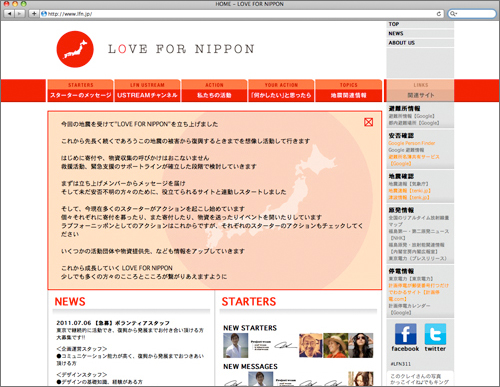Click the smiling glasses man photo

311,346
